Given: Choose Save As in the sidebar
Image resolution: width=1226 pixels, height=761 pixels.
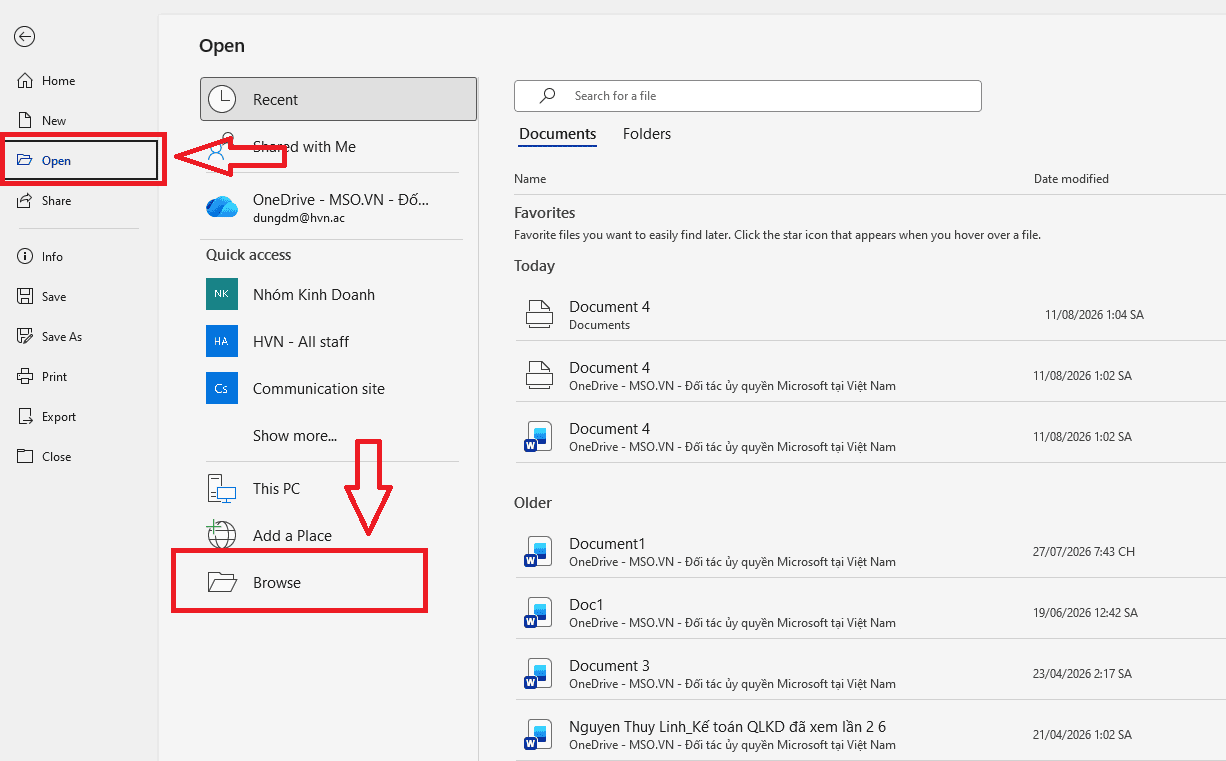Looking at the screenshot, I should 80,337.
